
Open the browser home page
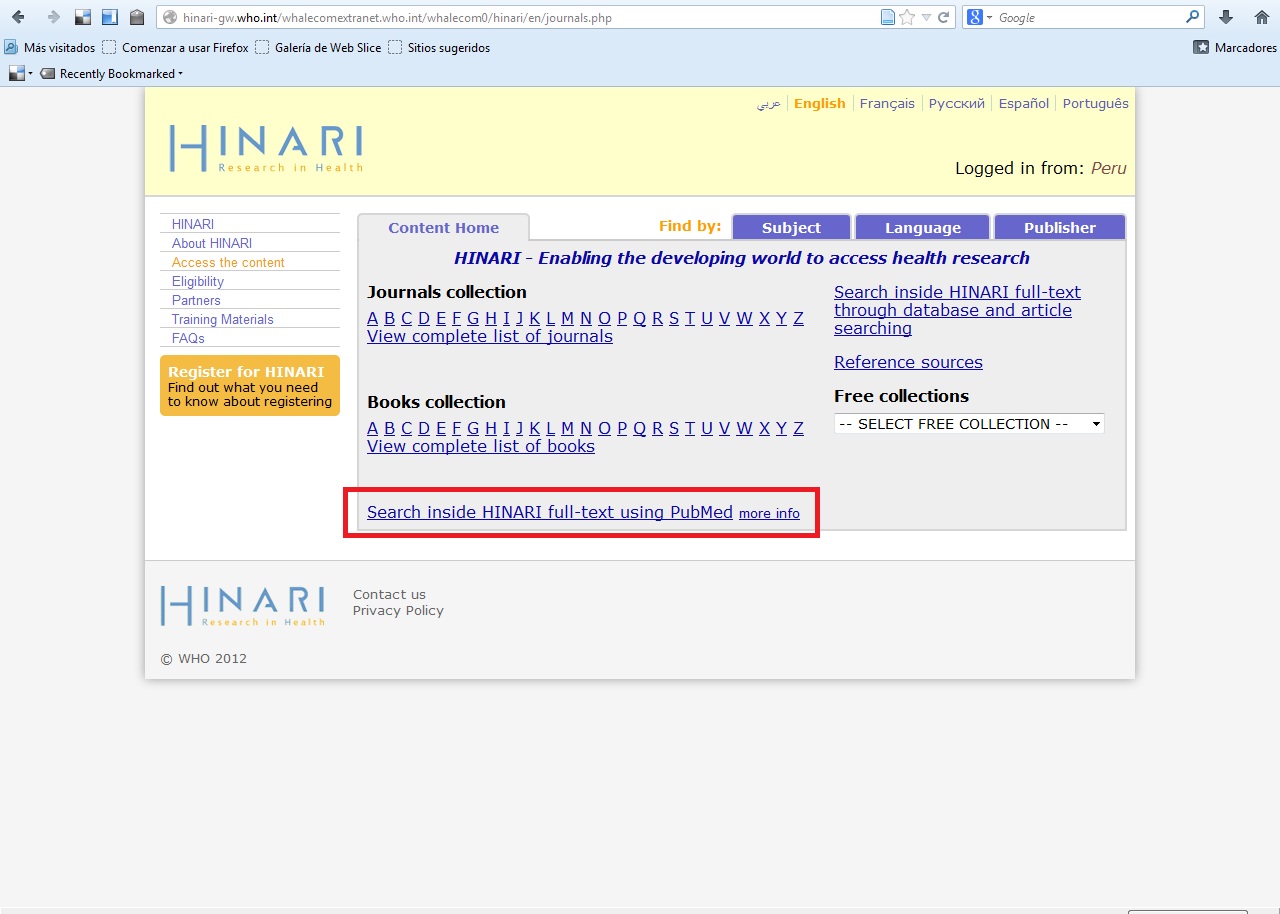pos(1262,17)
